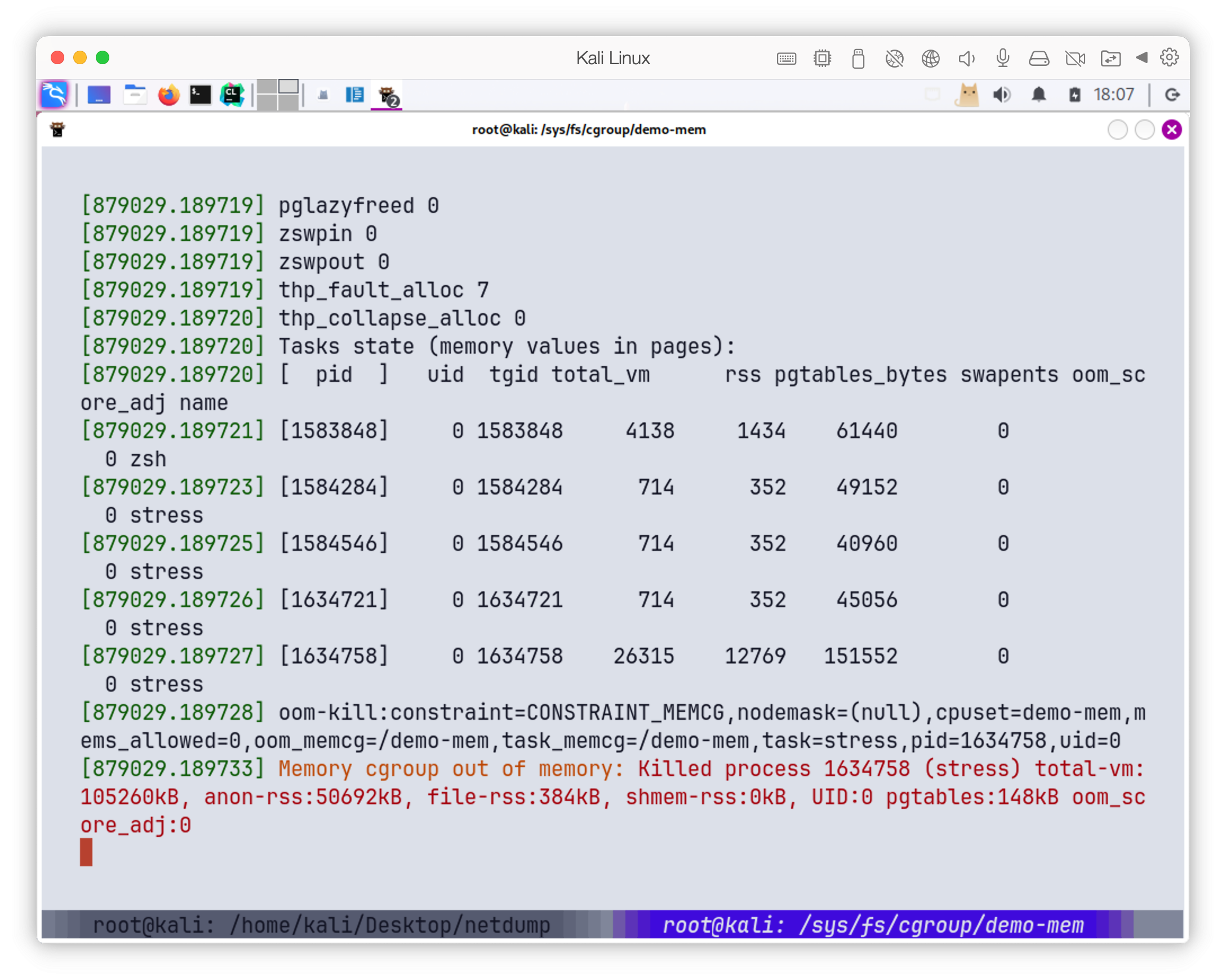Open VM keyboard options in title bar

coord(787,58)
